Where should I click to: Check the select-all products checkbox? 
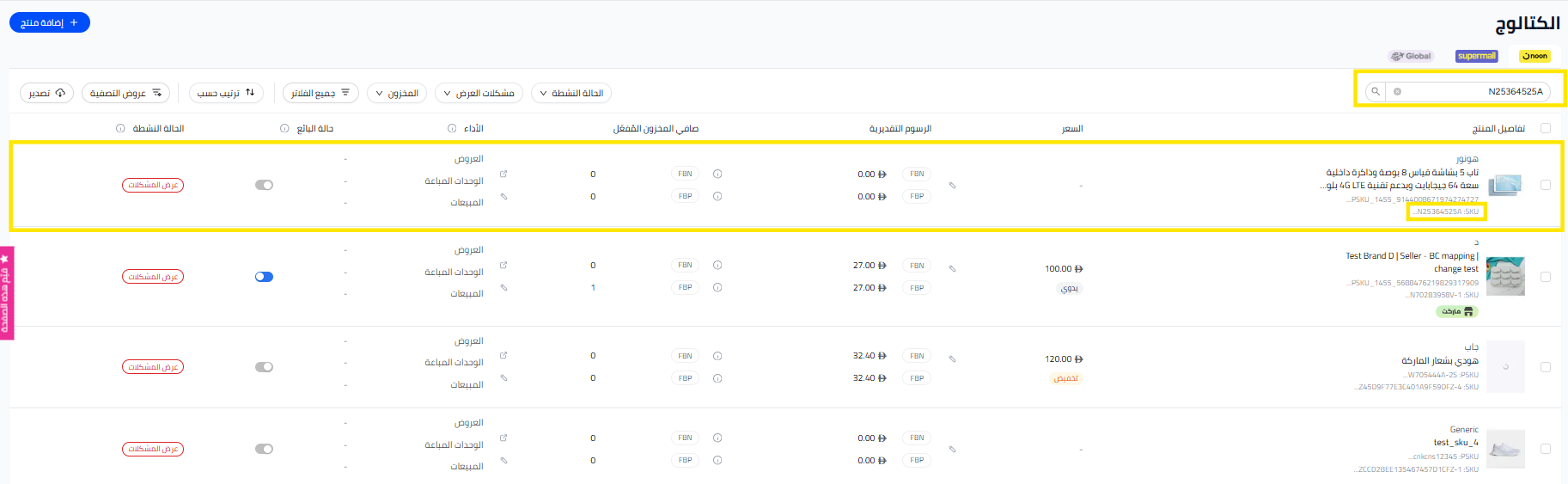[1546, 128]
